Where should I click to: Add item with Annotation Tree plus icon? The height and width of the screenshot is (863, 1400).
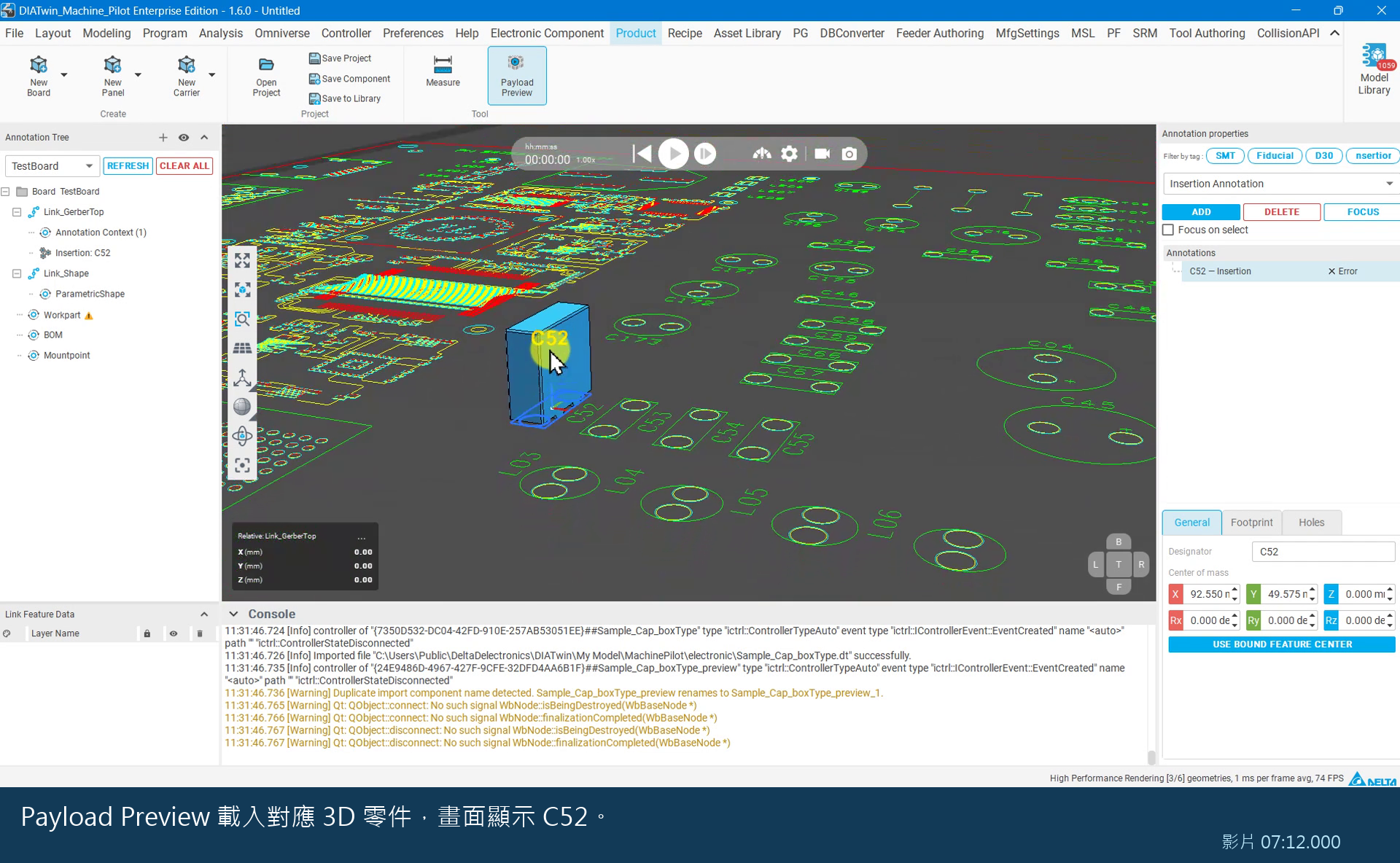(163, 137)
